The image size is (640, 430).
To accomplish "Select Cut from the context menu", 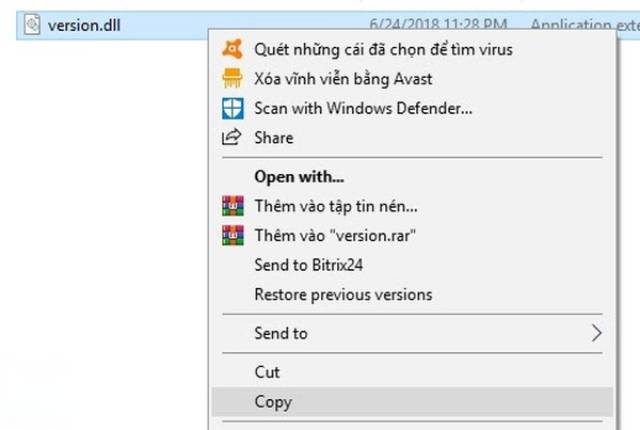I will [267, 372].
